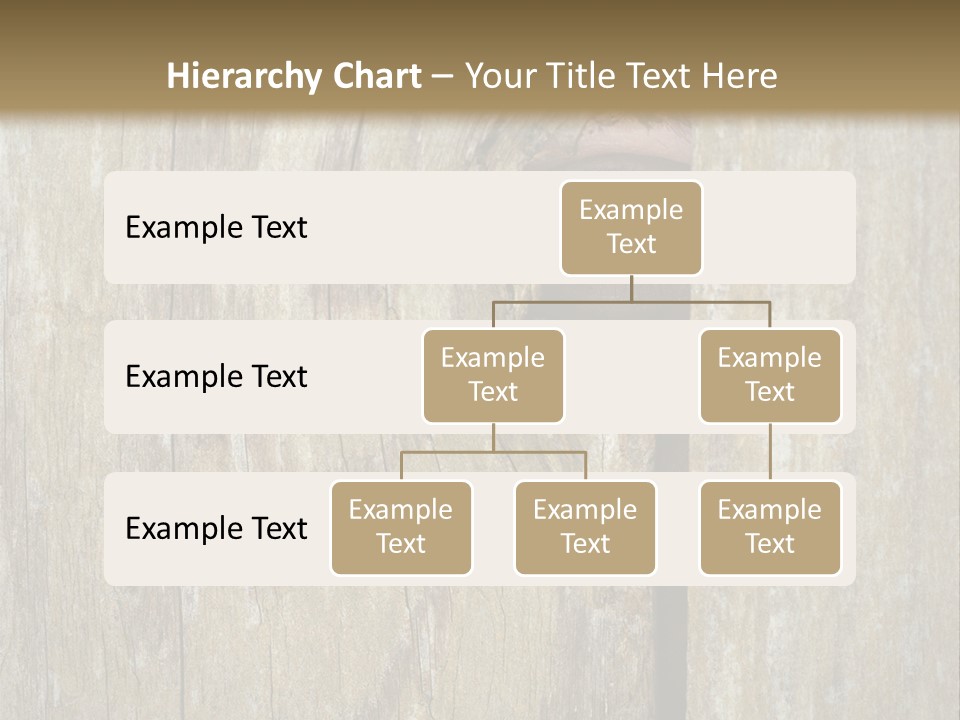This screenshot has height=720, width=960.
Task: Click the connector below the top node
Action: click(x=631, y=290)
